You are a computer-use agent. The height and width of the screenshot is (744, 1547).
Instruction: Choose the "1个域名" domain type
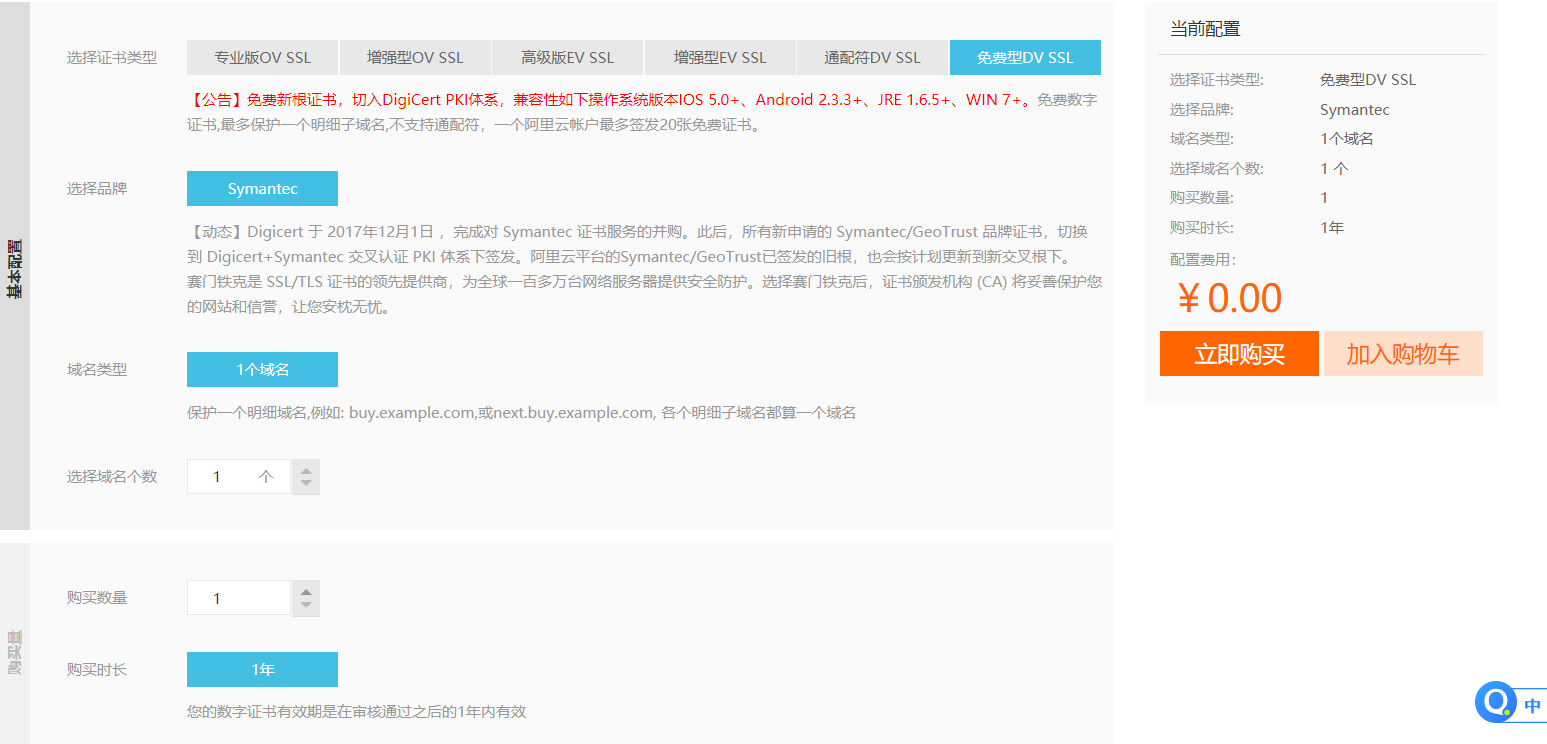pos(262,369)
